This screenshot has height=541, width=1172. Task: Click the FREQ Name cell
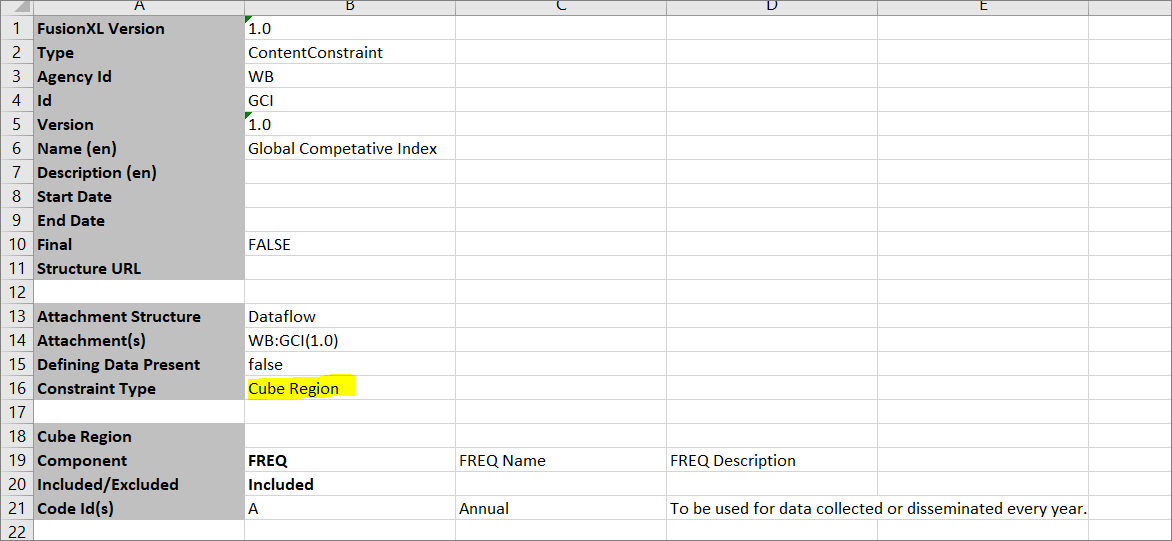502,461
